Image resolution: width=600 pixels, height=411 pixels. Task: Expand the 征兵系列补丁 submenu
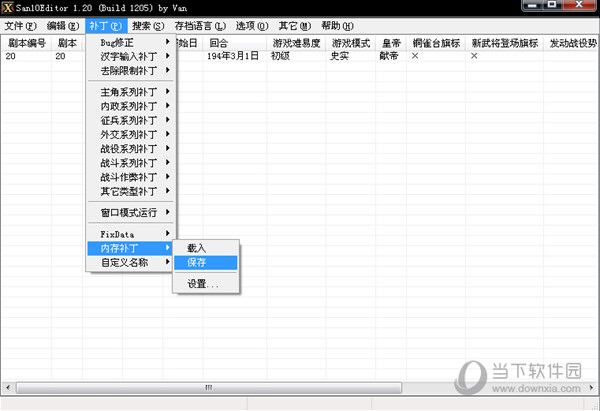[x=130, y=120]
